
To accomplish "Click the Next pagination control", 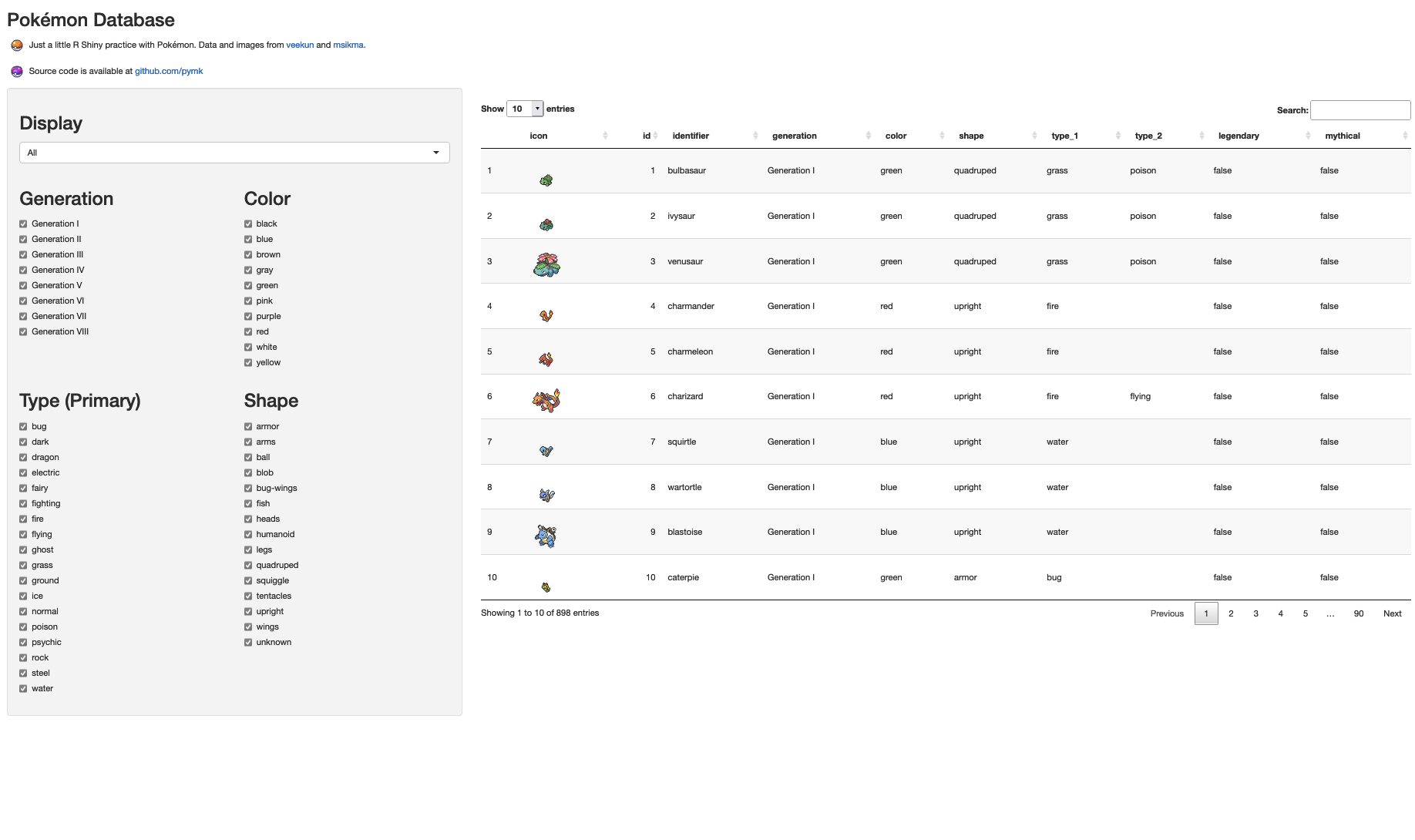I will point(1392,613).
